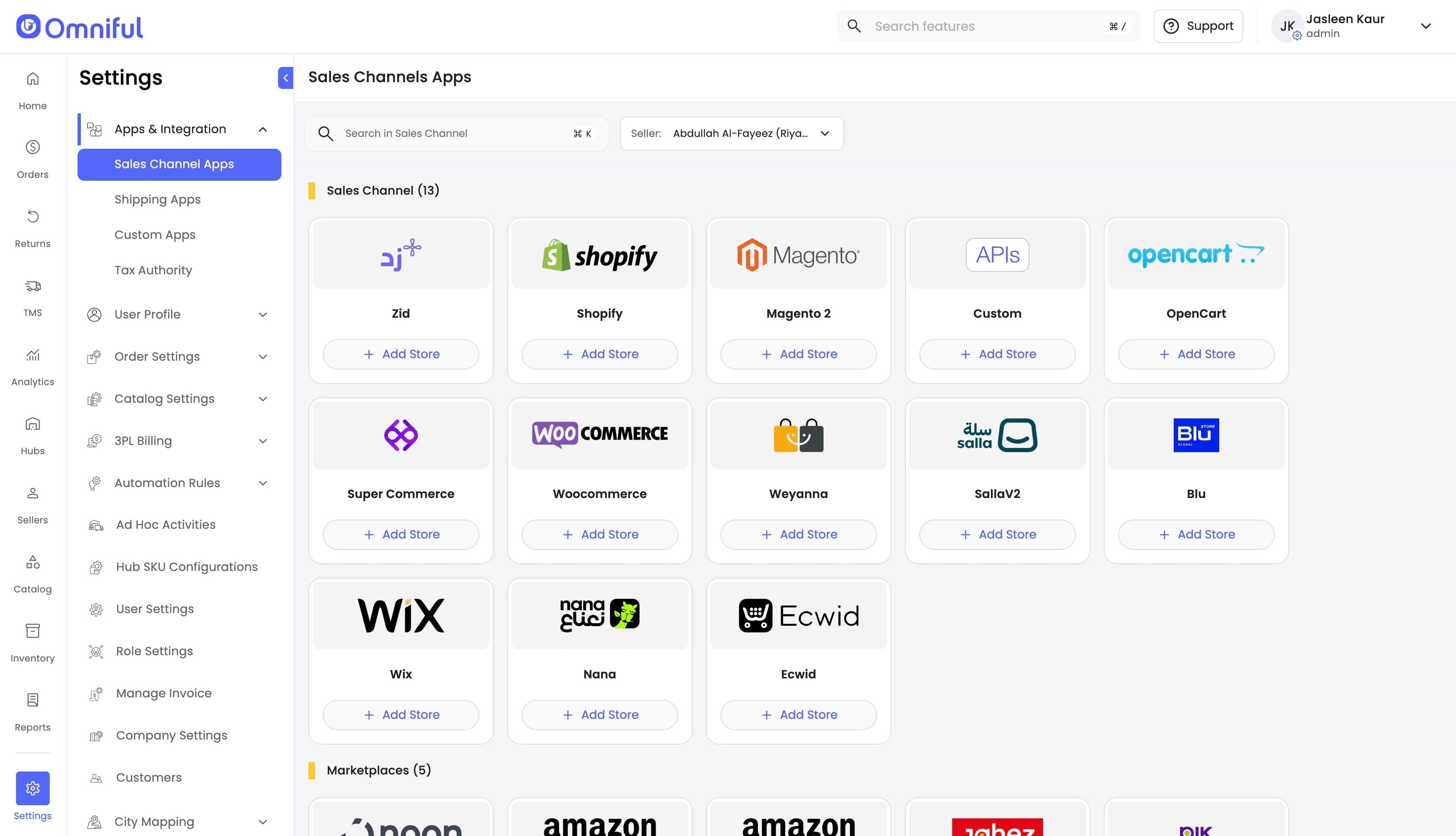Click the Magento logo thumbnail
This screenshot has height=836, width=1456.
(798, 255)
